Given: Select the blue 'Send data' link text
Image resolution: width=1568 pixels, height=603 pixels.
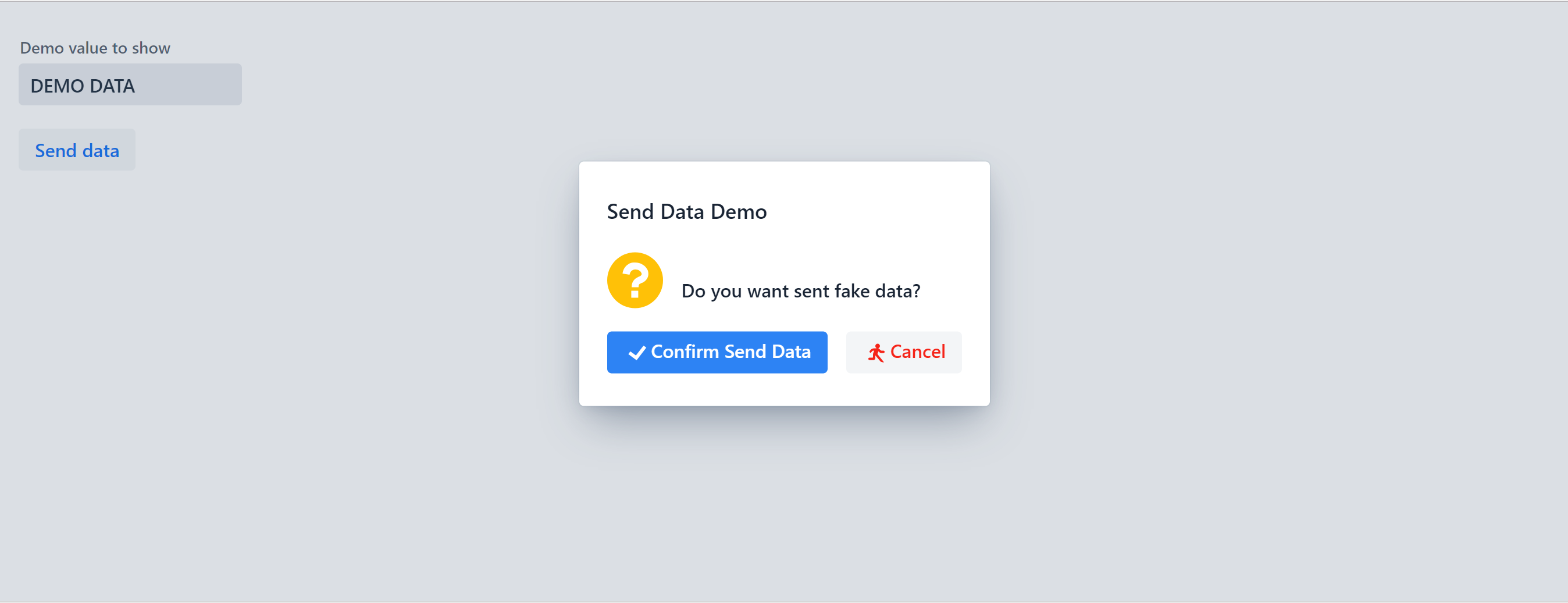Looking at the screenshot, I should [77, 150].
